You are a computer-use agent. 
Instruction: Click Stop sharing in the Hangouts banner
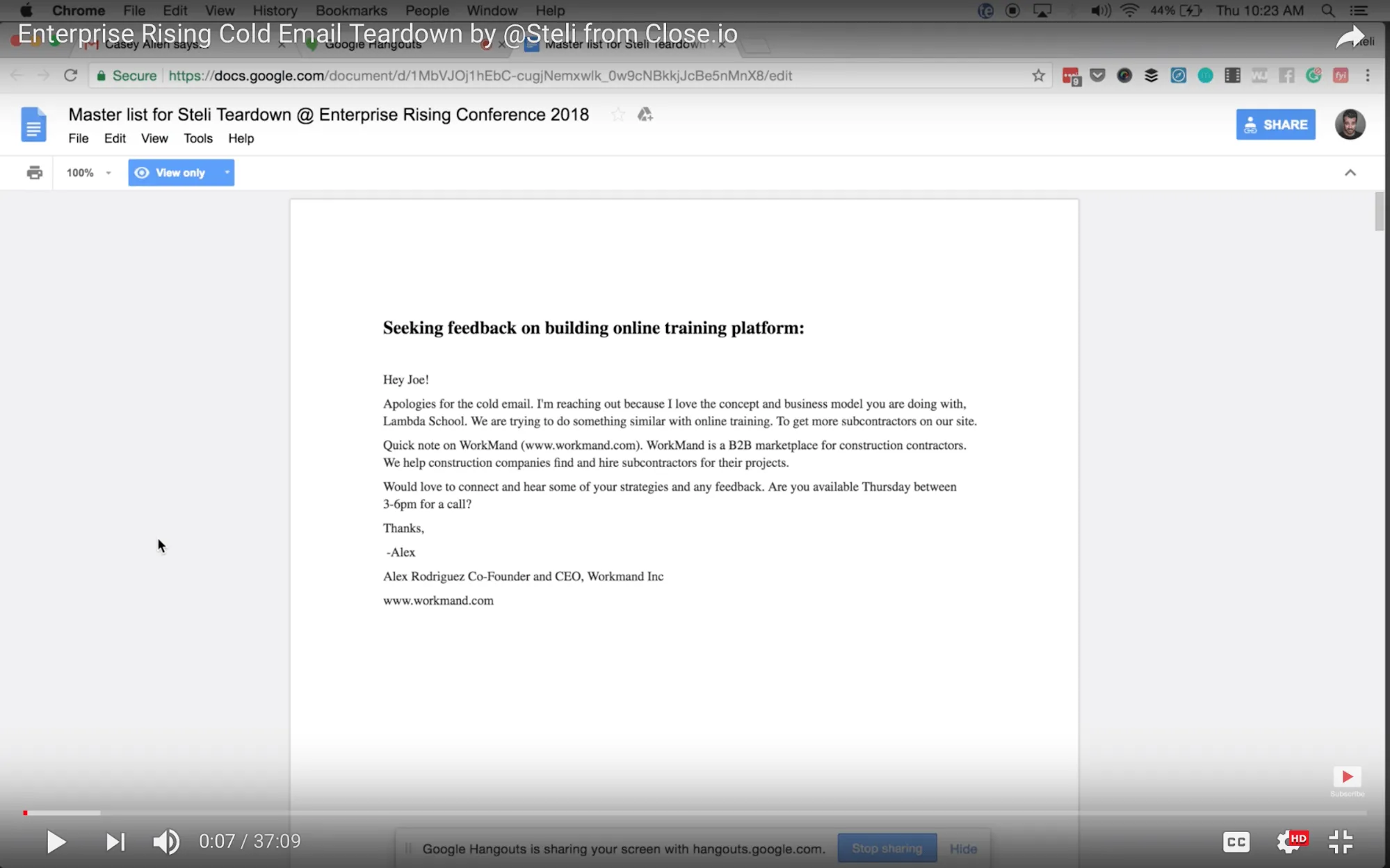point(887,848)
